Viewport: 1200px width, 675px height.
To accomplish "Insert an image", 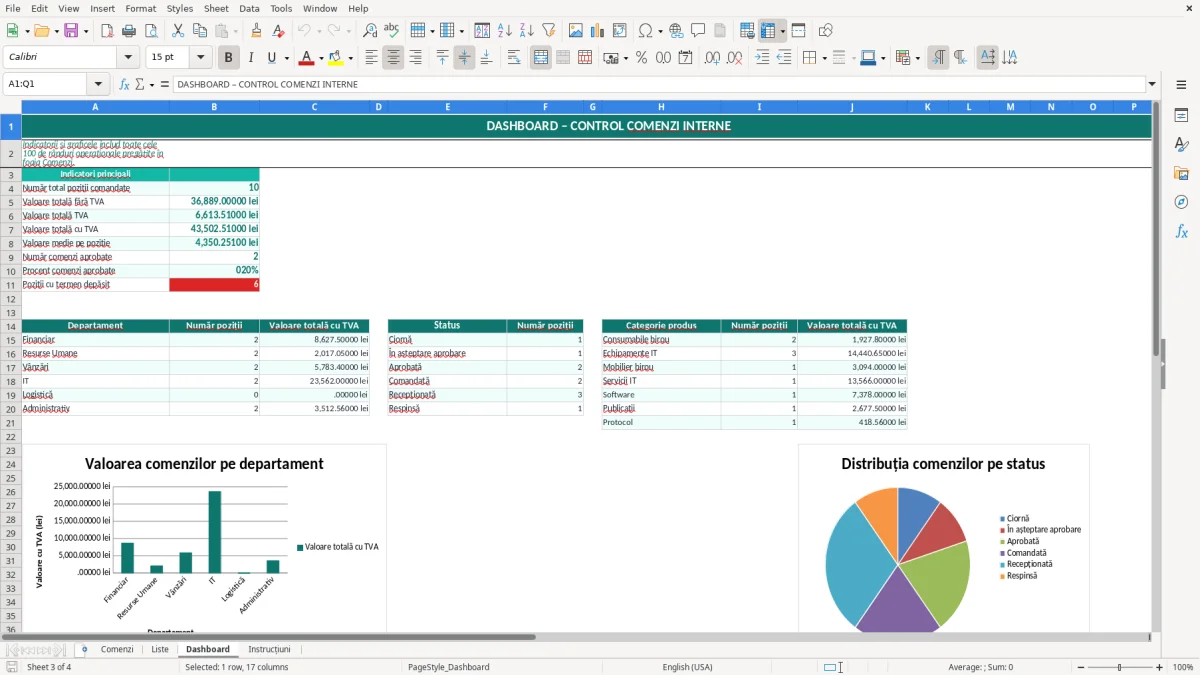I will tap(576, 31).
